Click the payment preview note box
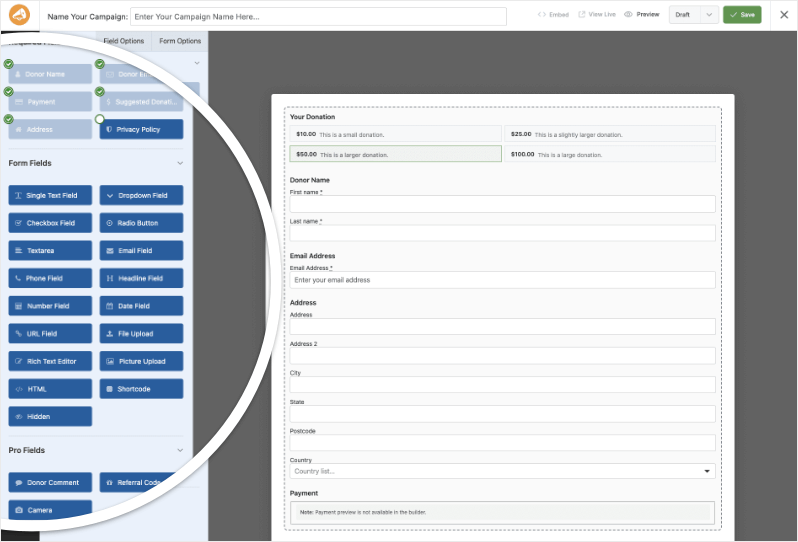798x542 pixels. (502, 512)
